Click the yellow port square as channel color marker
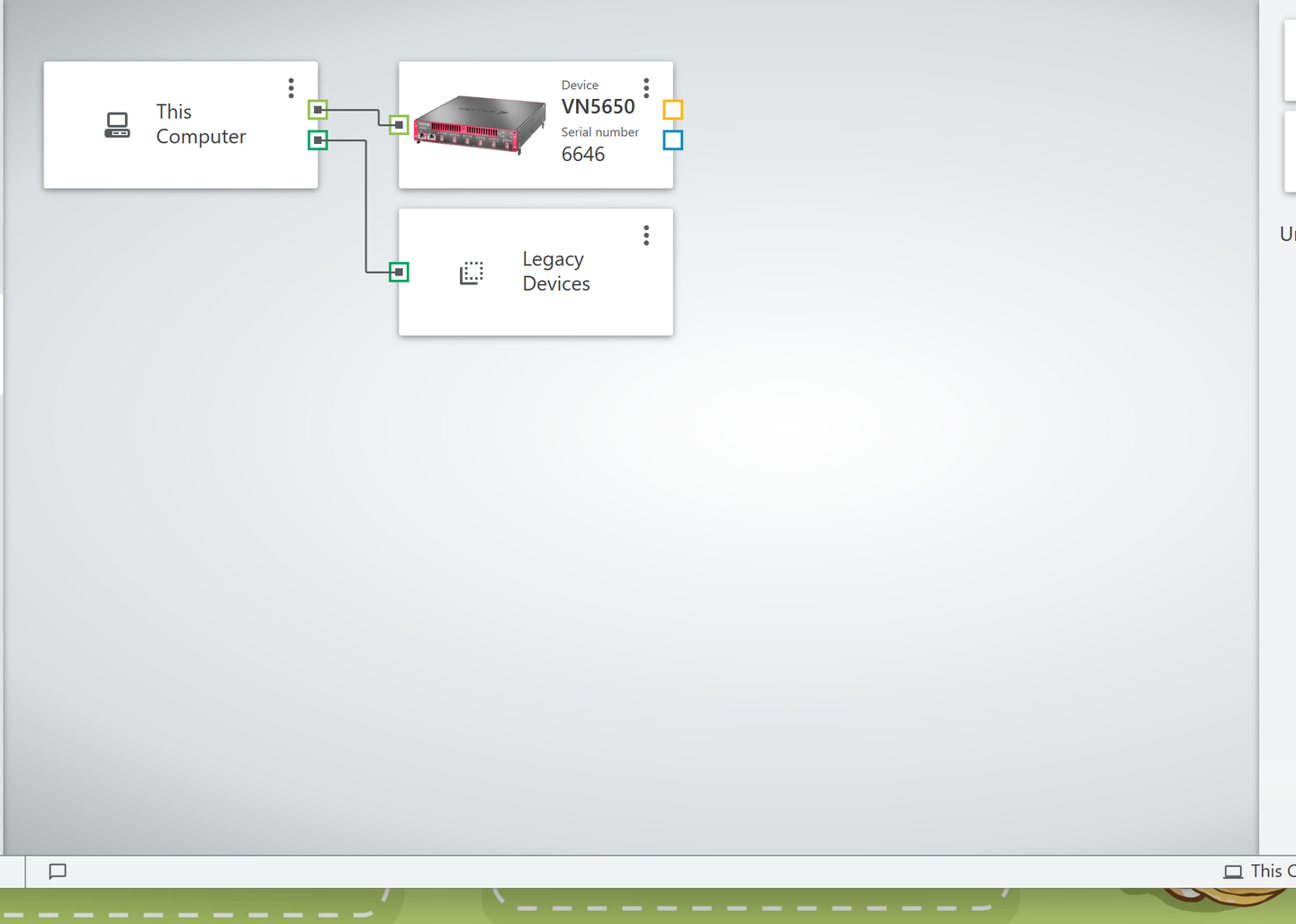Screen dimensions: 1296x924 [x=673, y=109]
